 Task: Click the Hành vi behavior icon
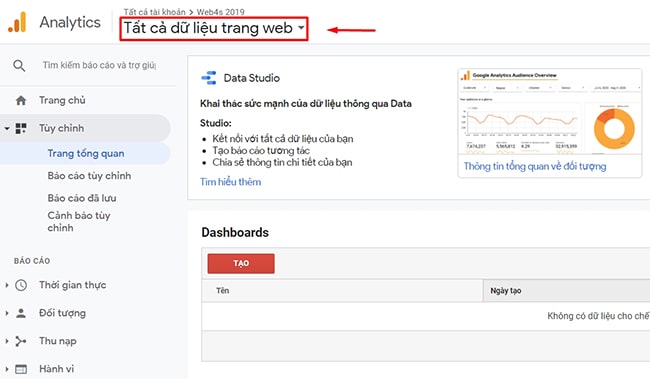coord(21,369)
